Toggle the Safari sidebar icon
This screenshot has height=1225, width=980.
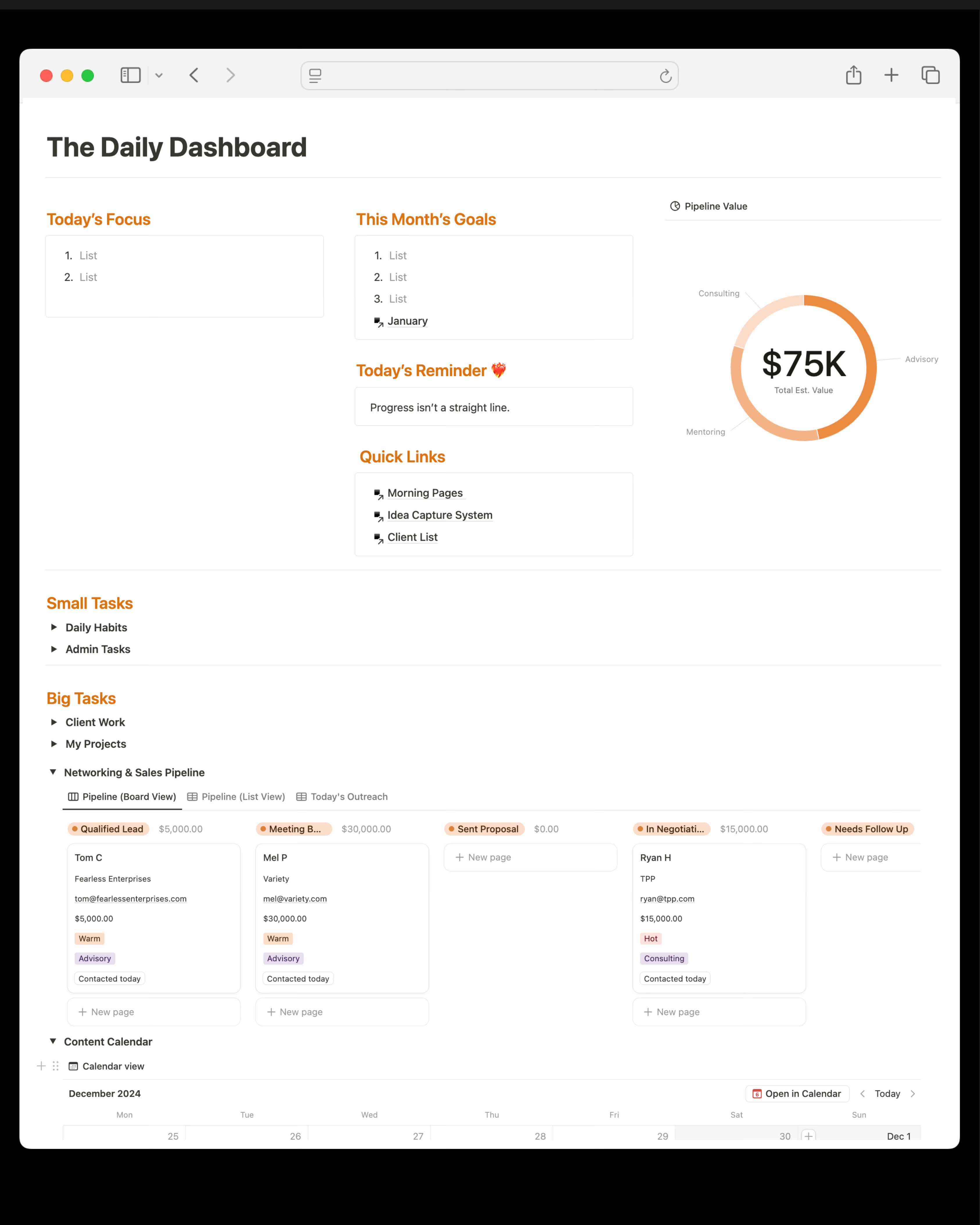[x=130, y=75]
